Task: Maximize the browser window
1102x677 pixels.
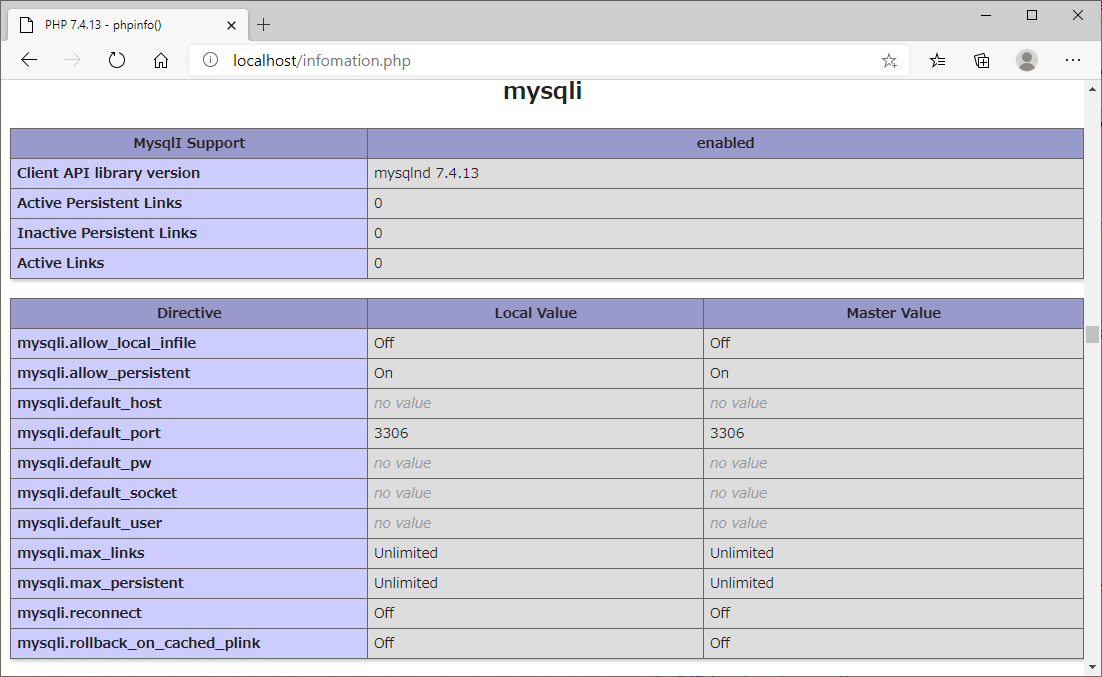Action: coord(1032,15)
